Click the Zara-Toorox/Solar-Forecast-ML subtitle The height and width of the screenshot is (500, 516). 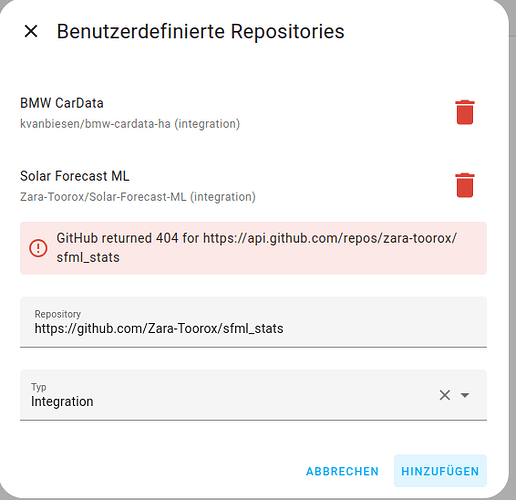tap(138, 197)
